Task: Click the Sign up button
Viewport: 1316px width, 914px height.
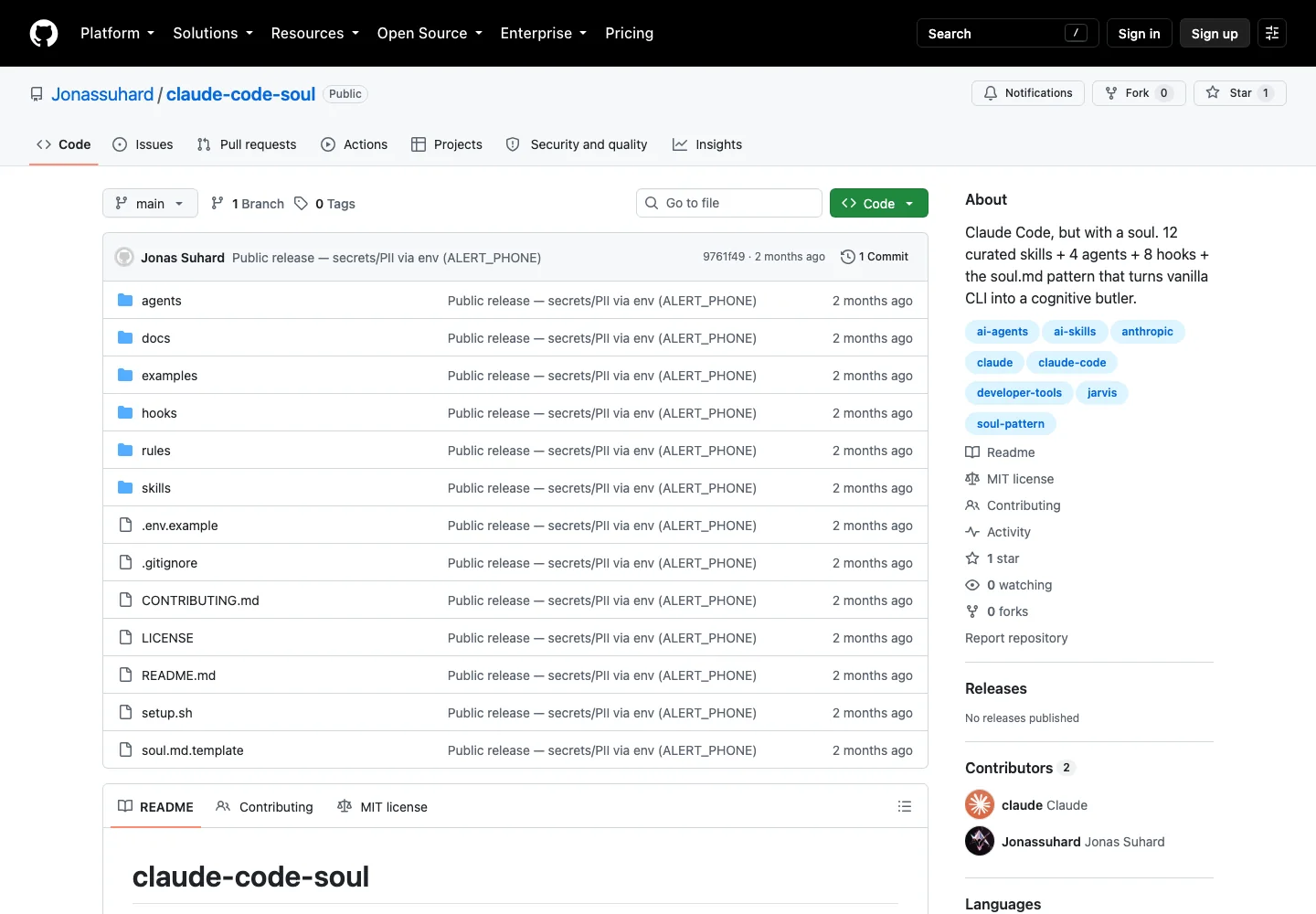Action: tap(1215, 33)
